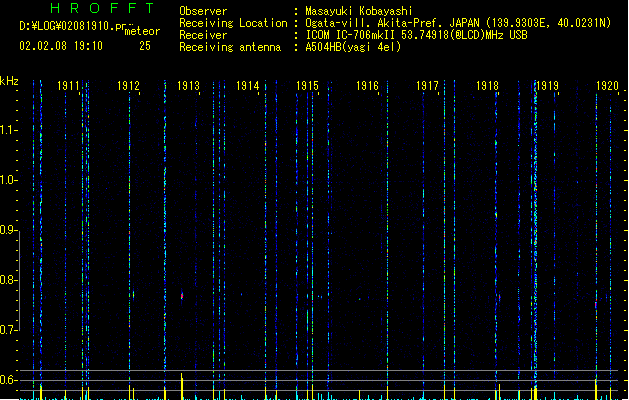Click the red meteor echo near 1913
This screenshot has width=629, height=400.
182,296
